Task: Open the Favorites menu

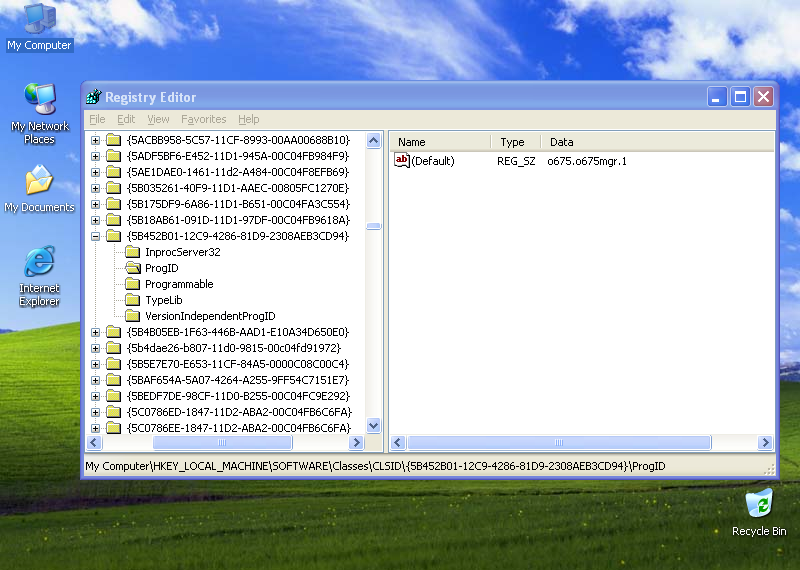Action: click(204, 119)
